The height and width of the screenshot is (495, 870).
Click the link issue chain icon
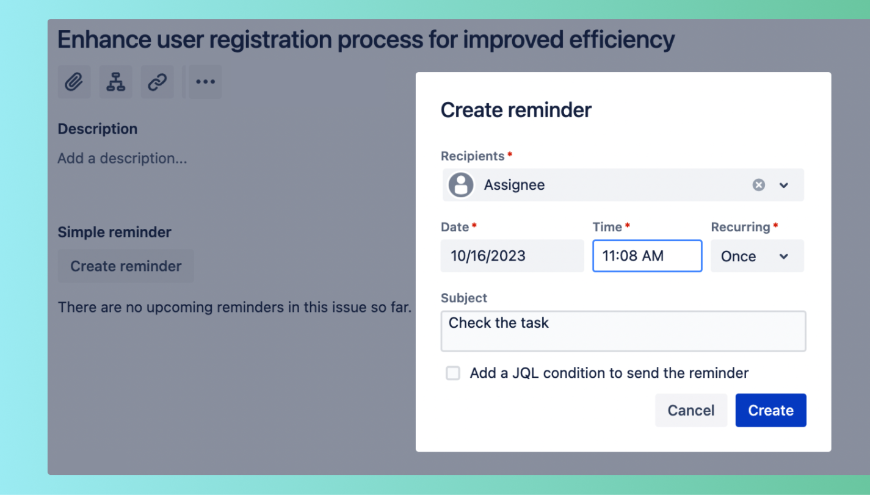pyautogui.click(x=157, y=82)
